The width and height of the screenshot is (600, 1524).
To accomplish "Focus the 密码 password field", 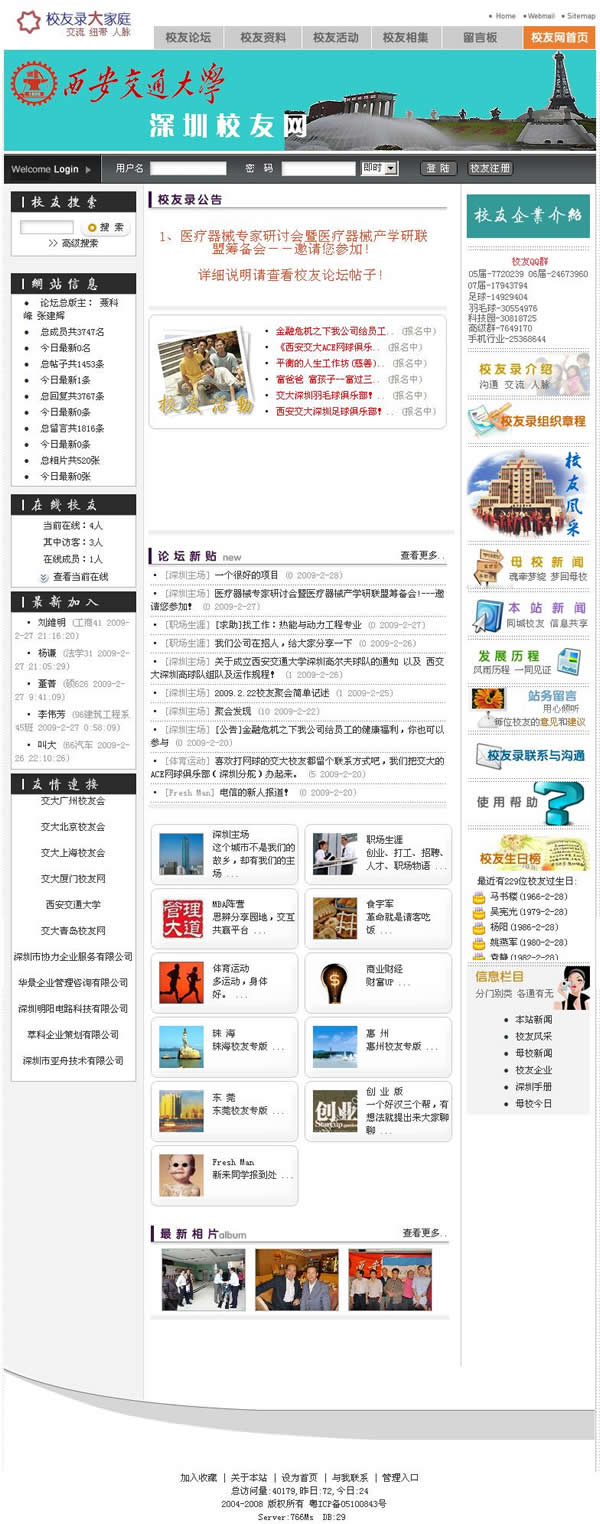I will click(x=318, y=169).
